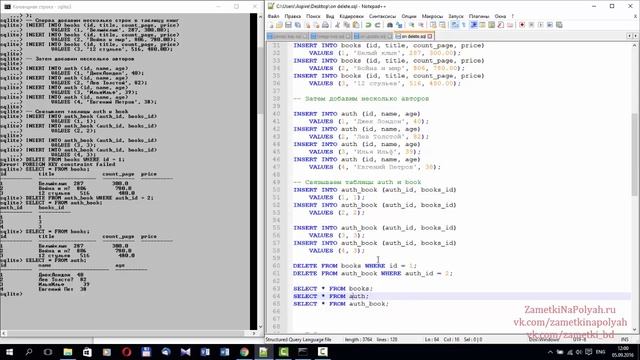Play back the recorded macro icon
The image size is (640, 360).
pyautogui.click(x=540, y=25)
